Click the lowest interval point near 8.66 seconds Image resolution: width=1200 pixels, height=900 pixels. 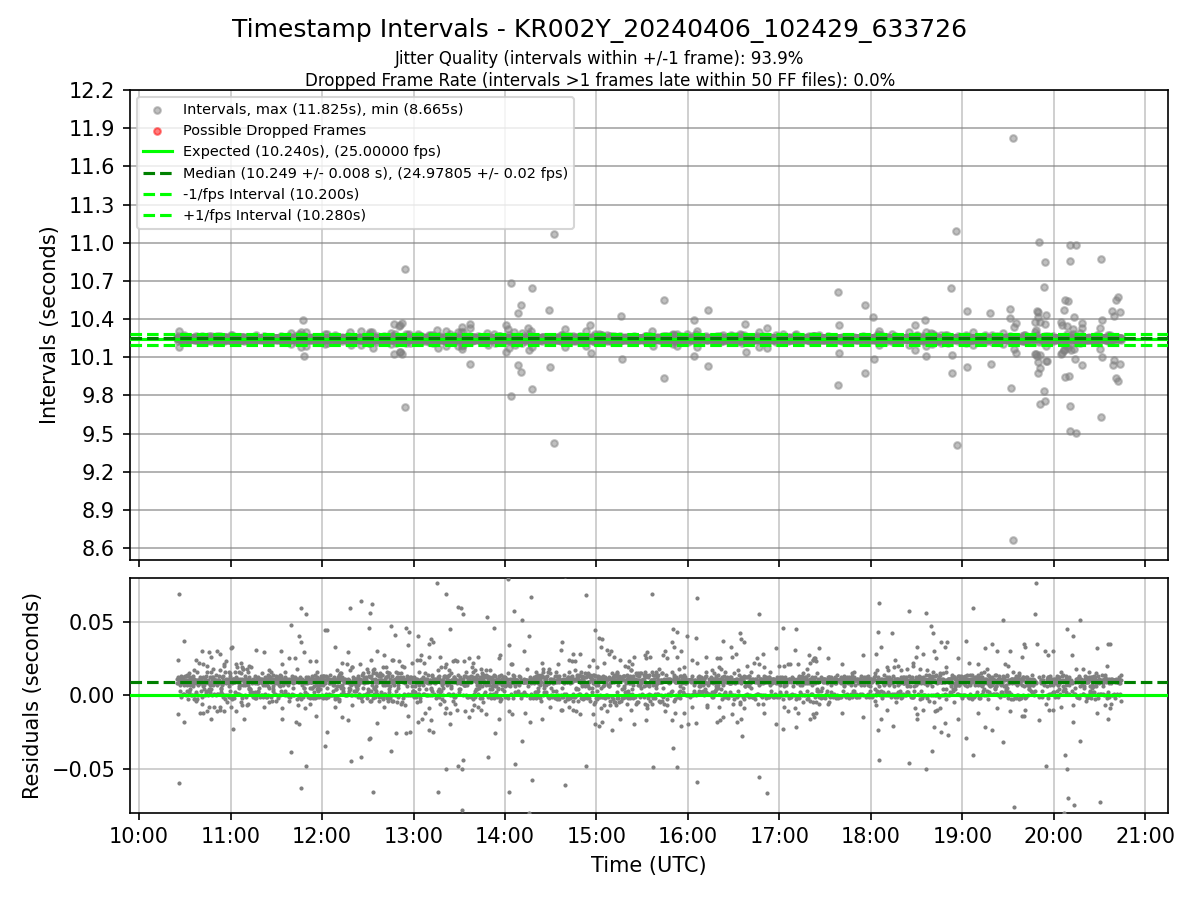(x=1013, y=540)
